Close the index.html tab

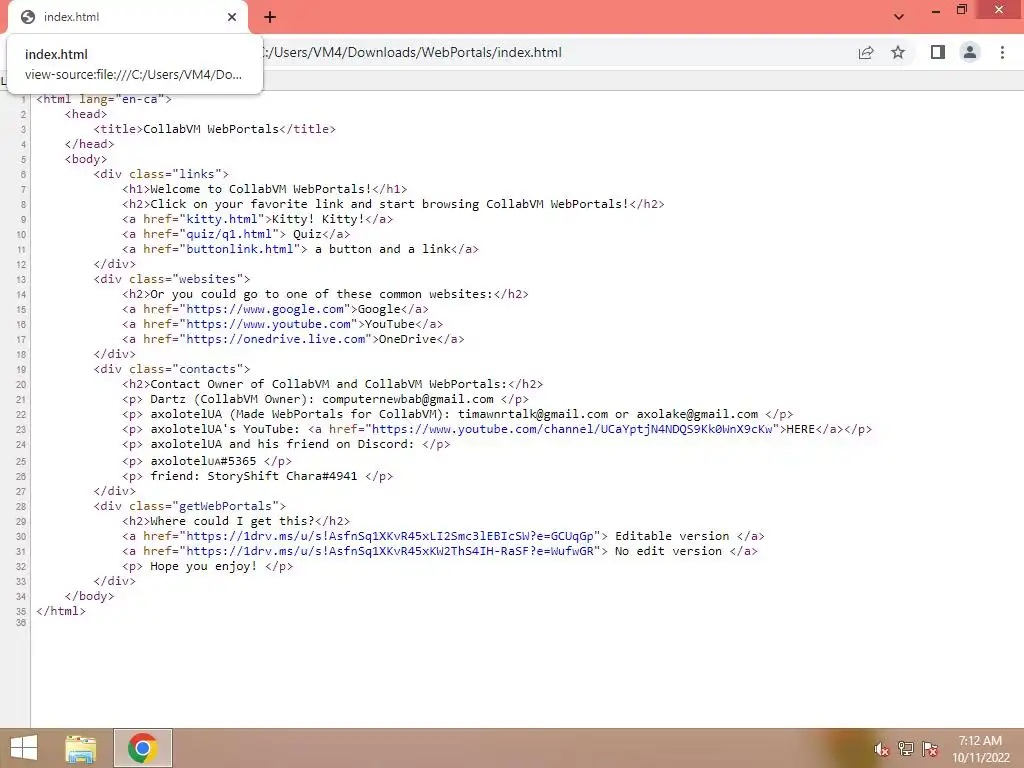click(x=232, y=17)
